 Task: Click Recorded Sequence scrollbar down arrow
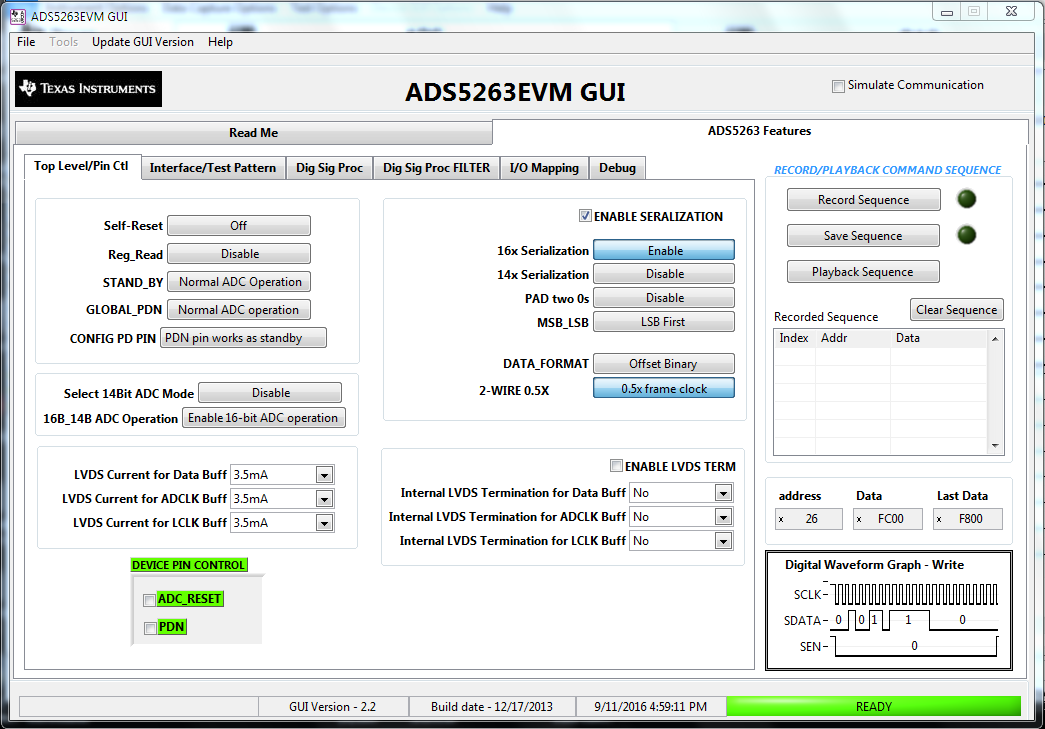(x=995, y=445)
